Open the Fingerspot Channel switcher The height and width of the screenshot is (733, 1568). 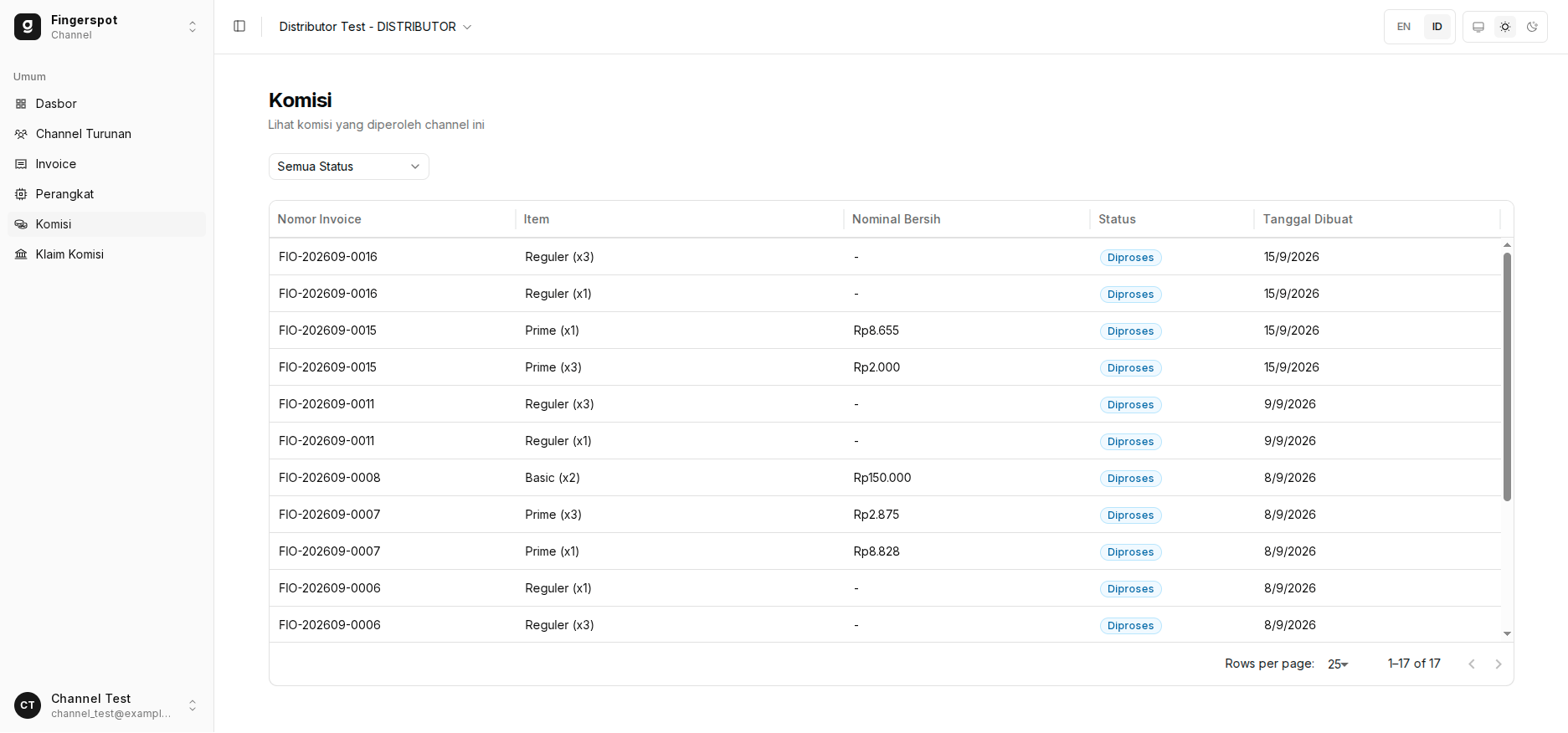point(107,27)
